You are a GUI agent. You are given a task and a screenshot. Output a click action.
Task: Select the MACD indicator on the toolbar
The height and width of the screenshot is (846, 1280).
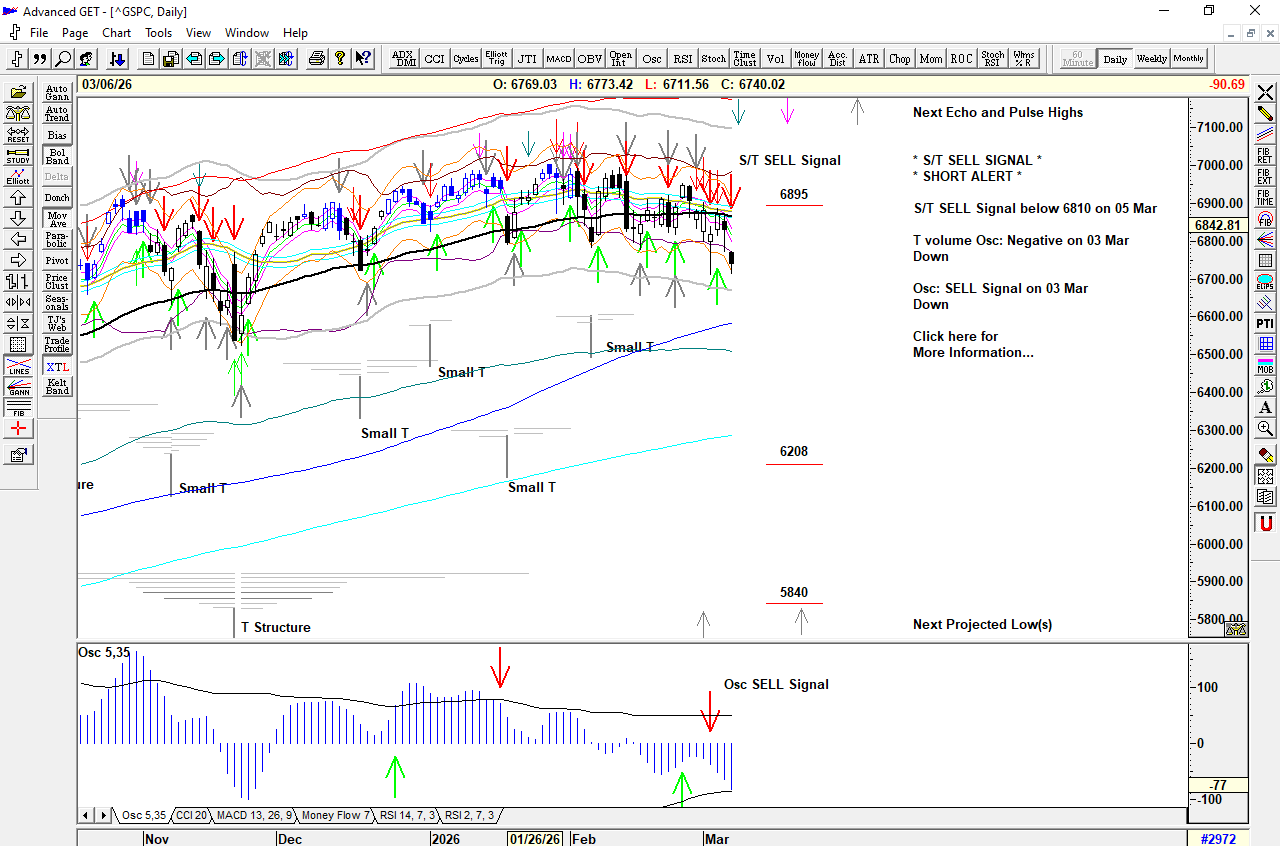pyautogui.click(x=558, y=58)
